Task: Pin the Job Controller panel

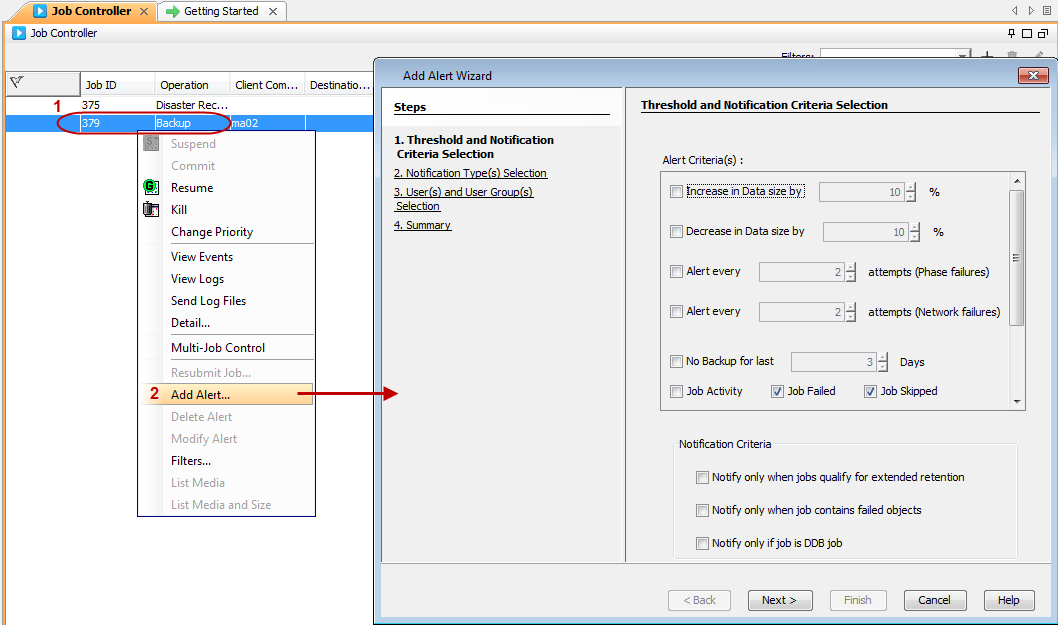Action: pos(1012,33)
